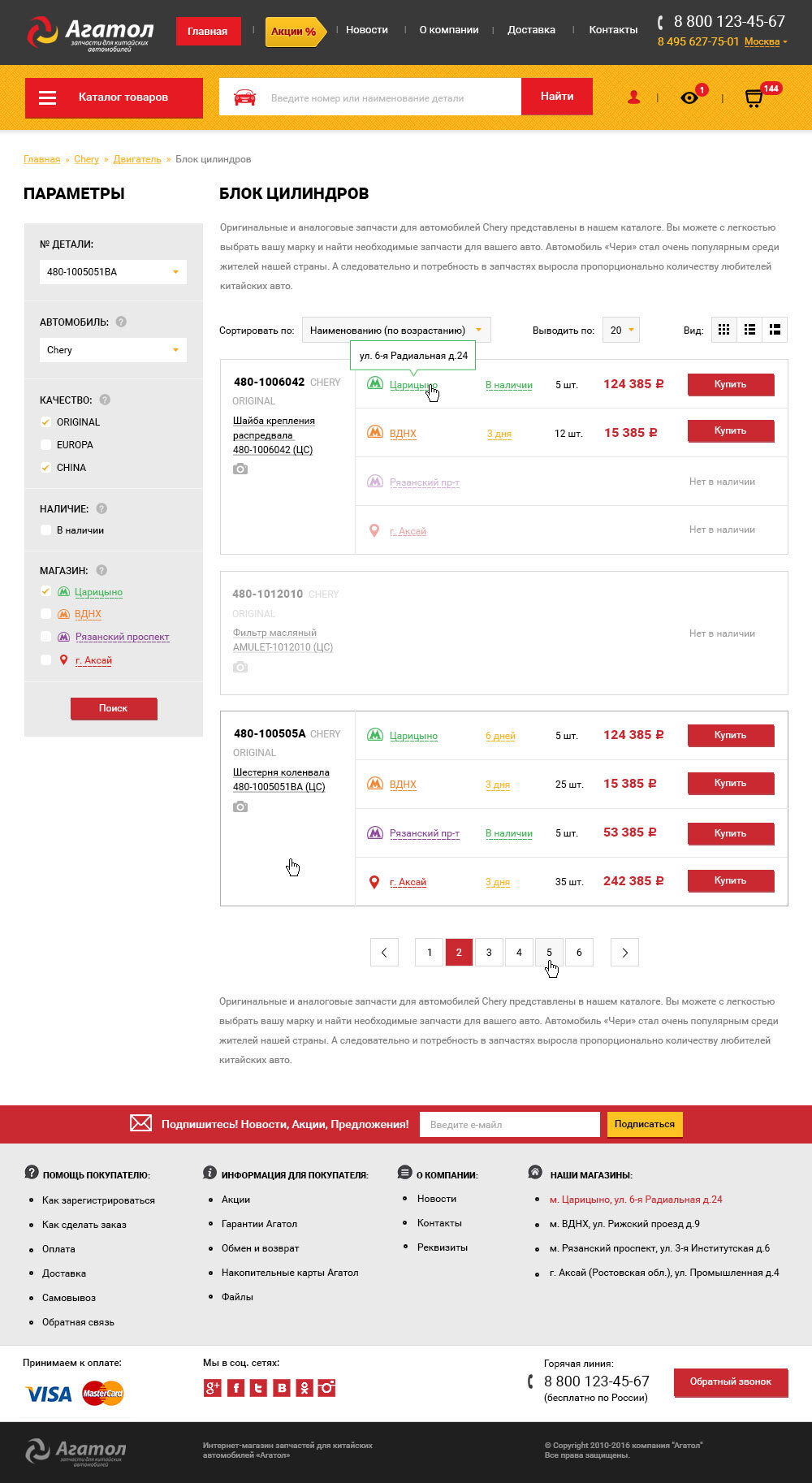Click the Агатол logo in the header
Image resolution: width=812 pixels, height=1483 pixels.
pos(89,33)
